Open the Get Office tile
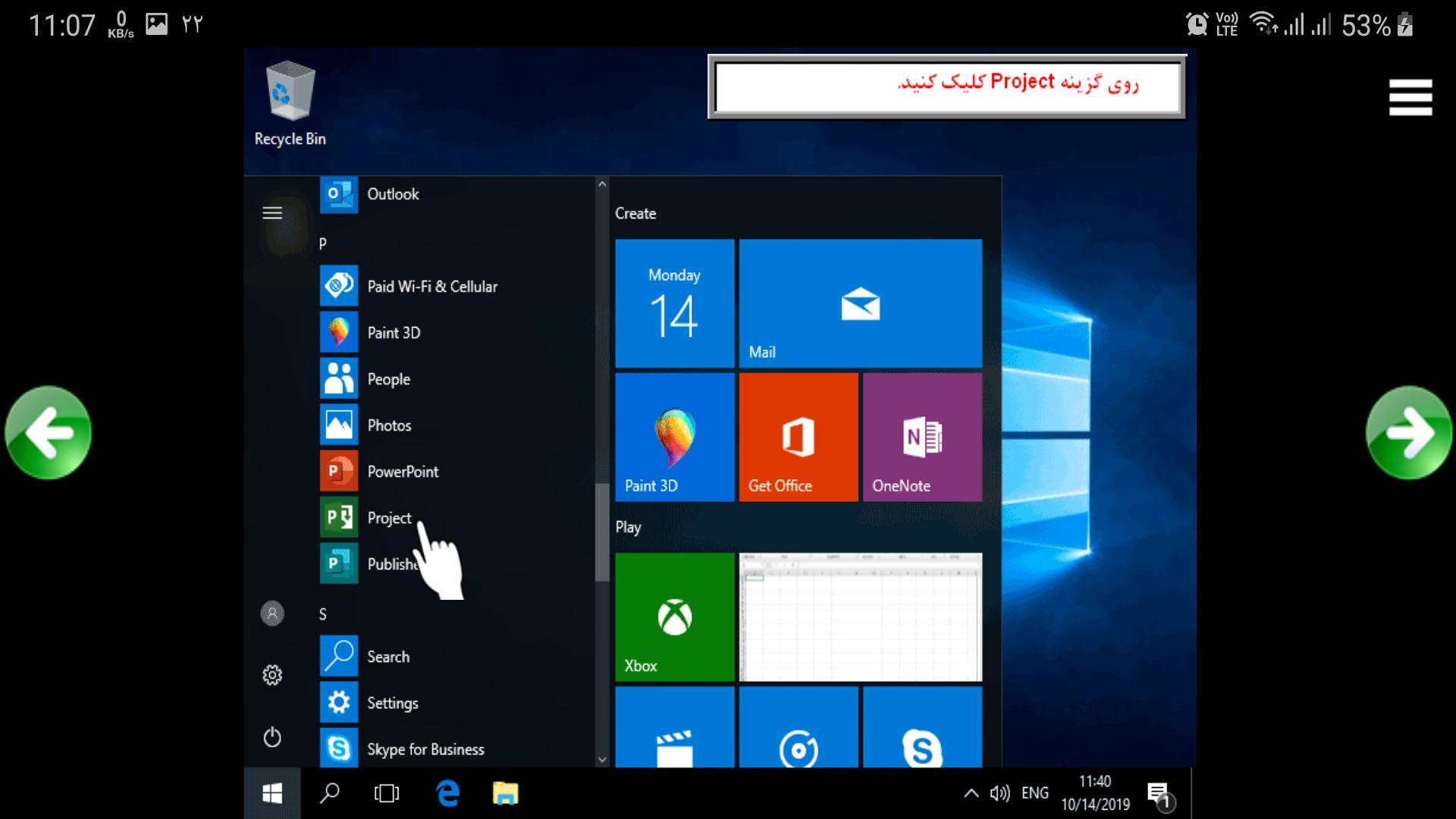Viewport: 1456px width, 819px height. (798, 437)
